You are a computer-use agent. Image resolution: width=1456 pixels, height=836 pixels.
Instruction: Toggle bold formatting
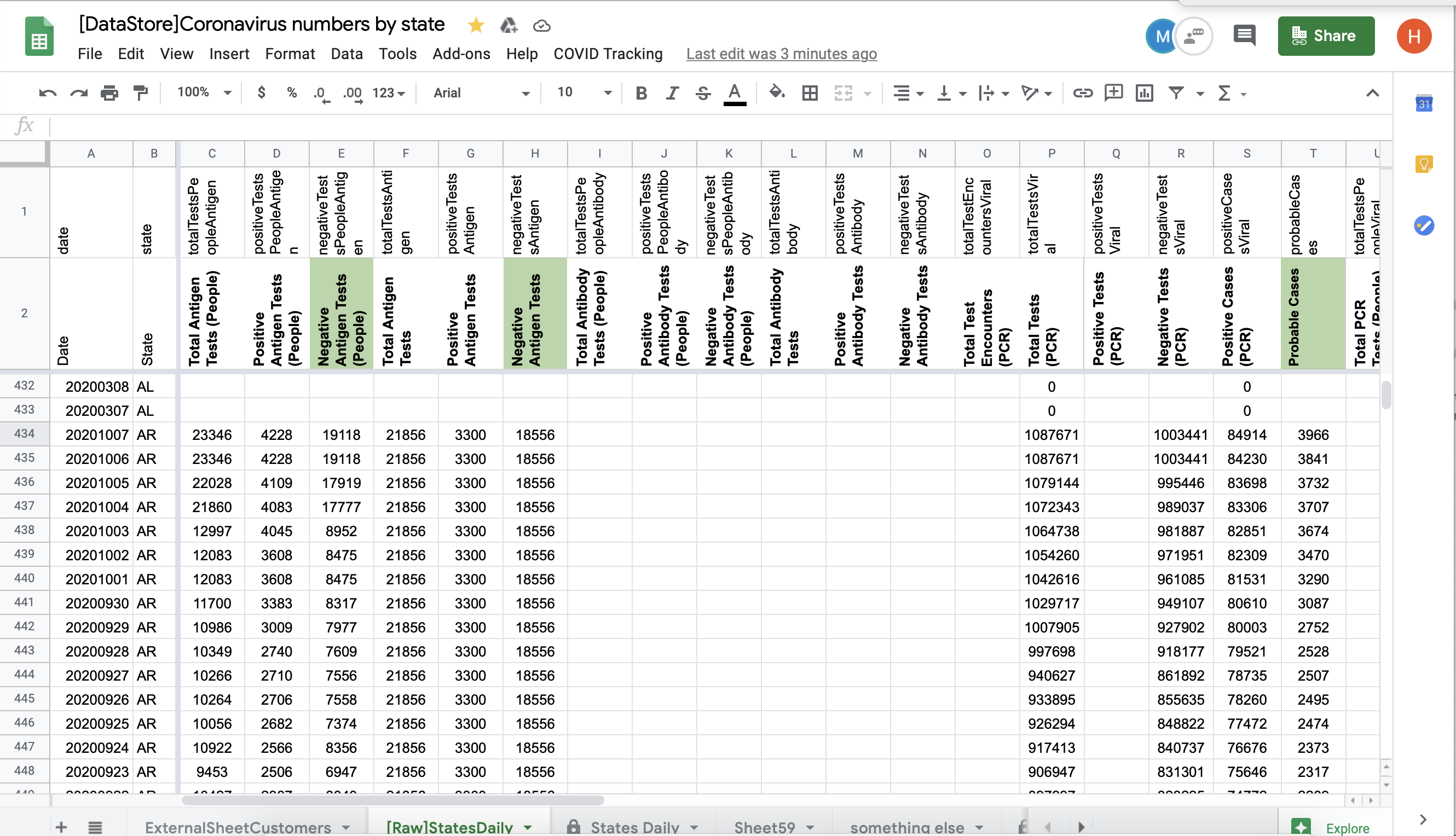(641, 93)
